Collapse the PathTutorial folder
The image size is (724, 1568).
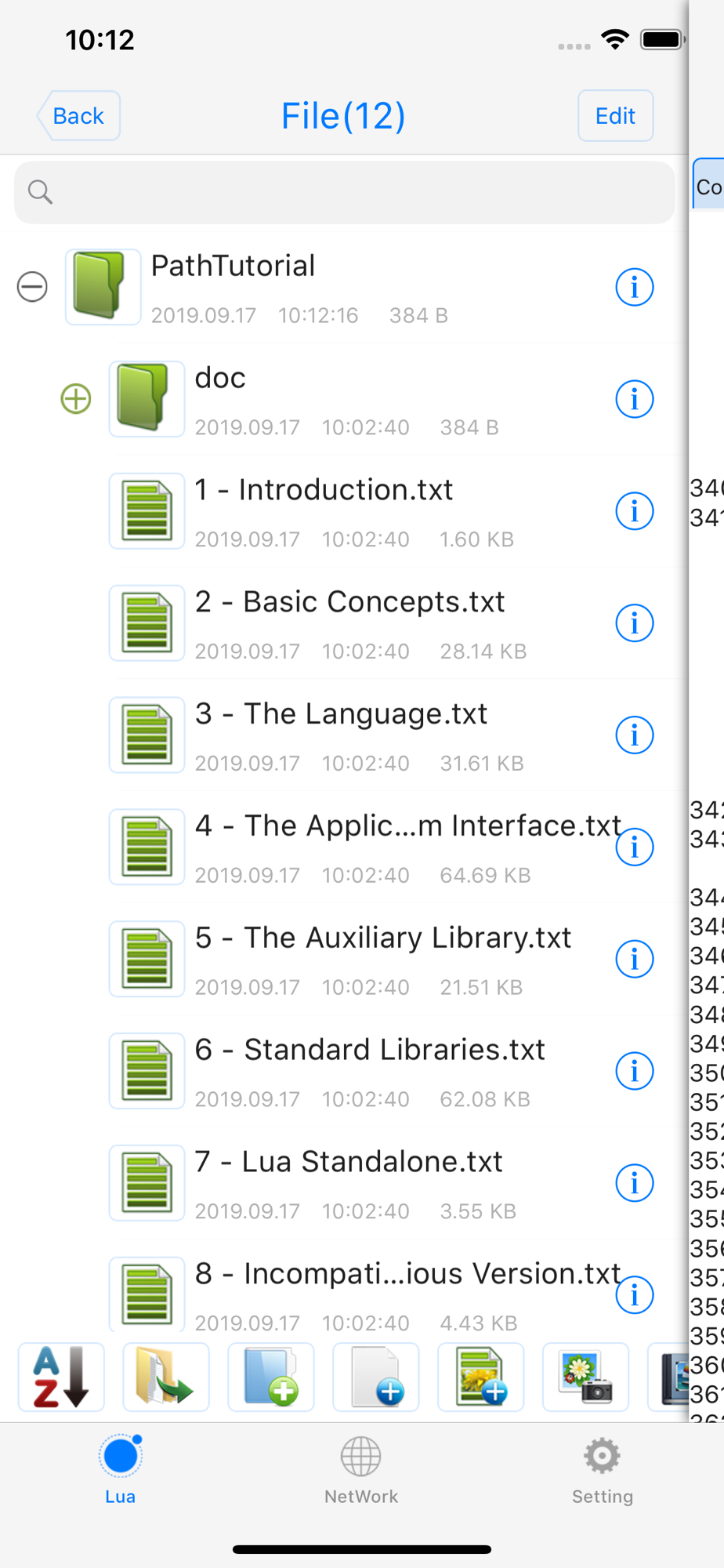[x=32, y=287]
